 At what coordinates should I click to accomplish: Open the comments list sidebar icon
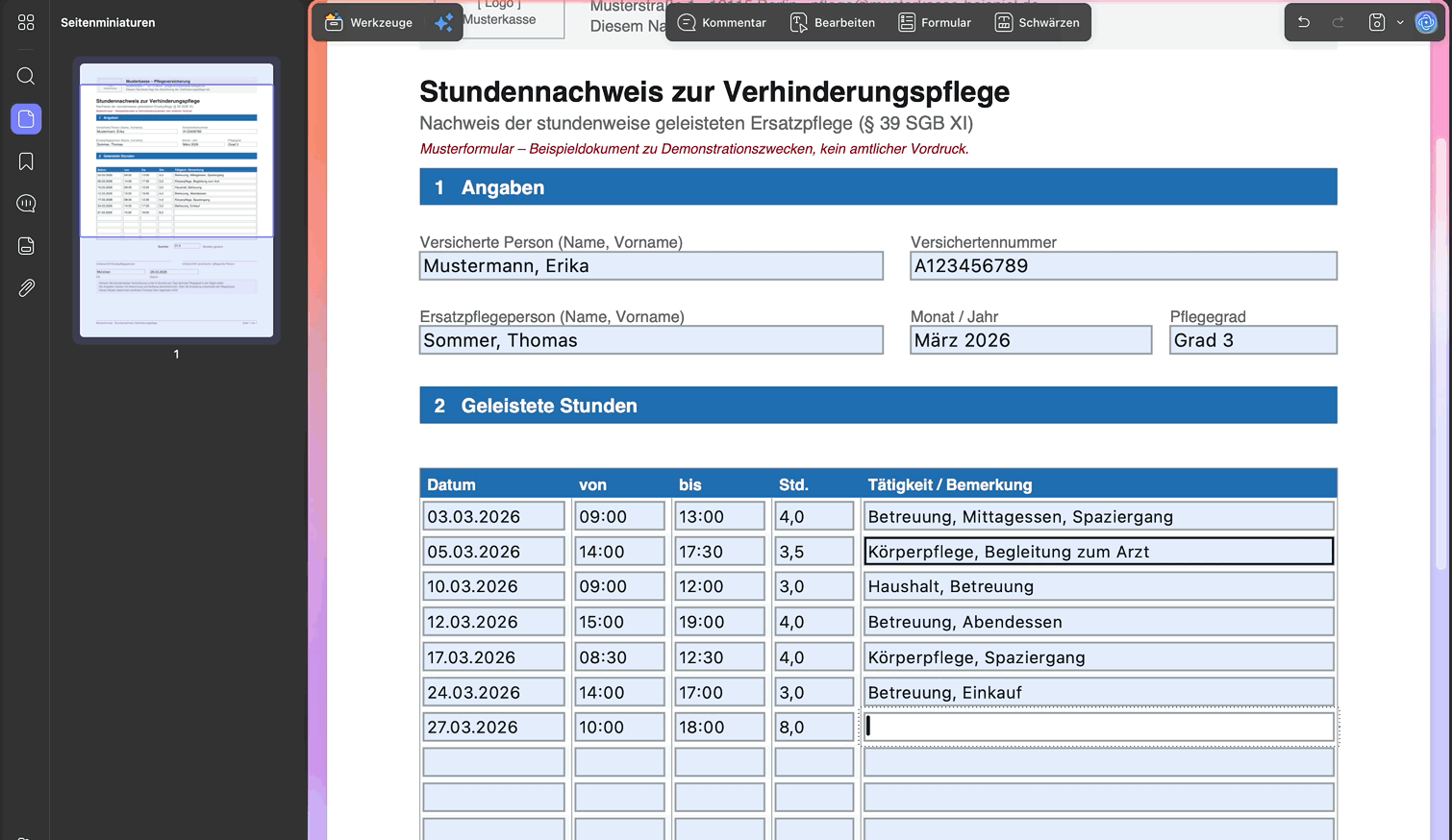(26, 204)
